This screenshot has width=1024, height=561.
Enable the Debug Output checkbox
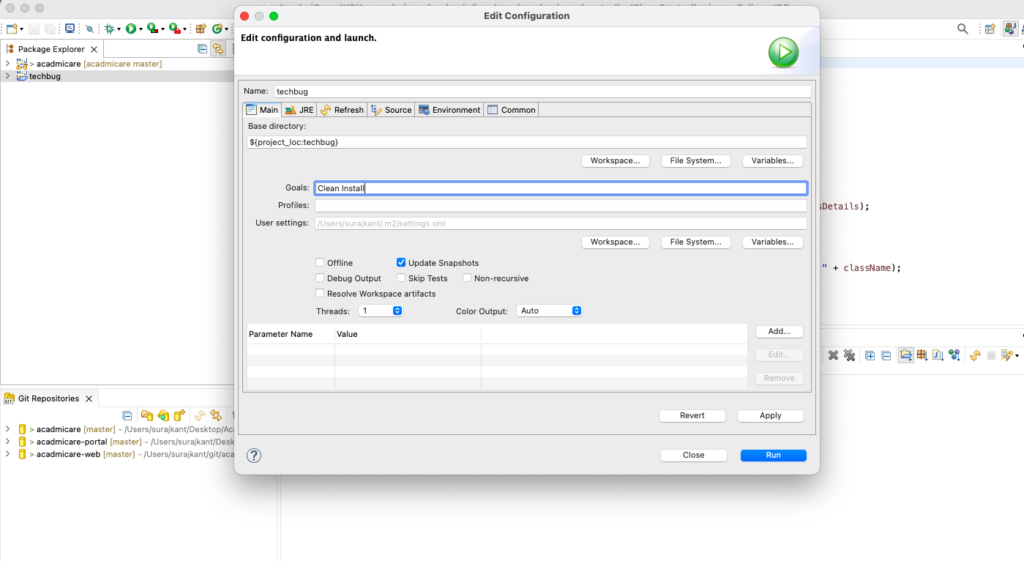tap(320, 278)
